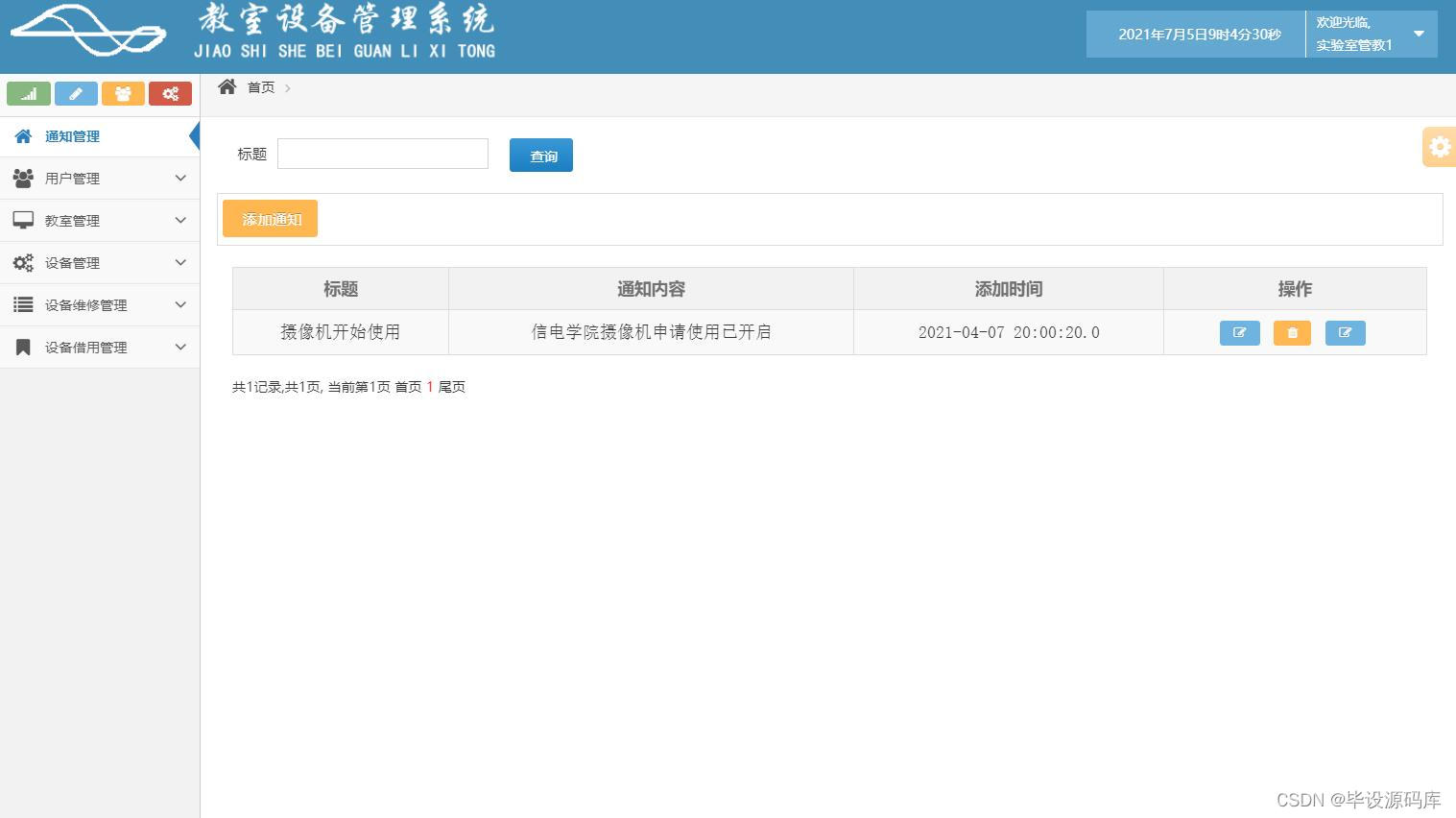Open the 设备借用管理 menu

coord(100,348)
